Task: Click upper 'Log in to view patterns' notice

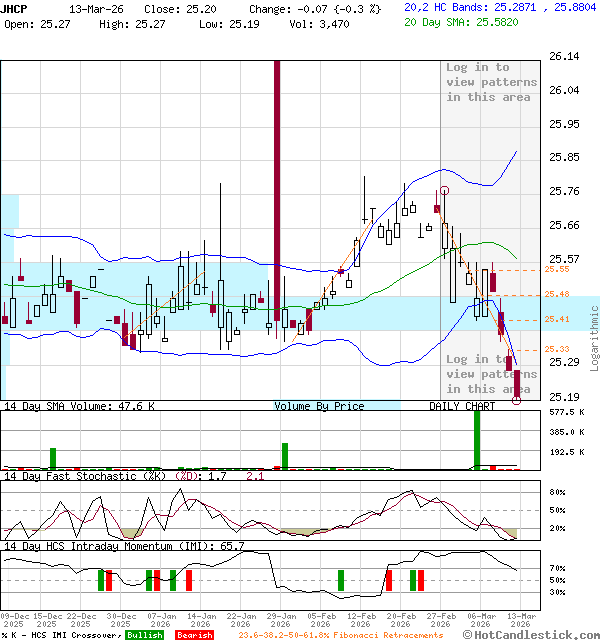Action: tap(477, 82)
